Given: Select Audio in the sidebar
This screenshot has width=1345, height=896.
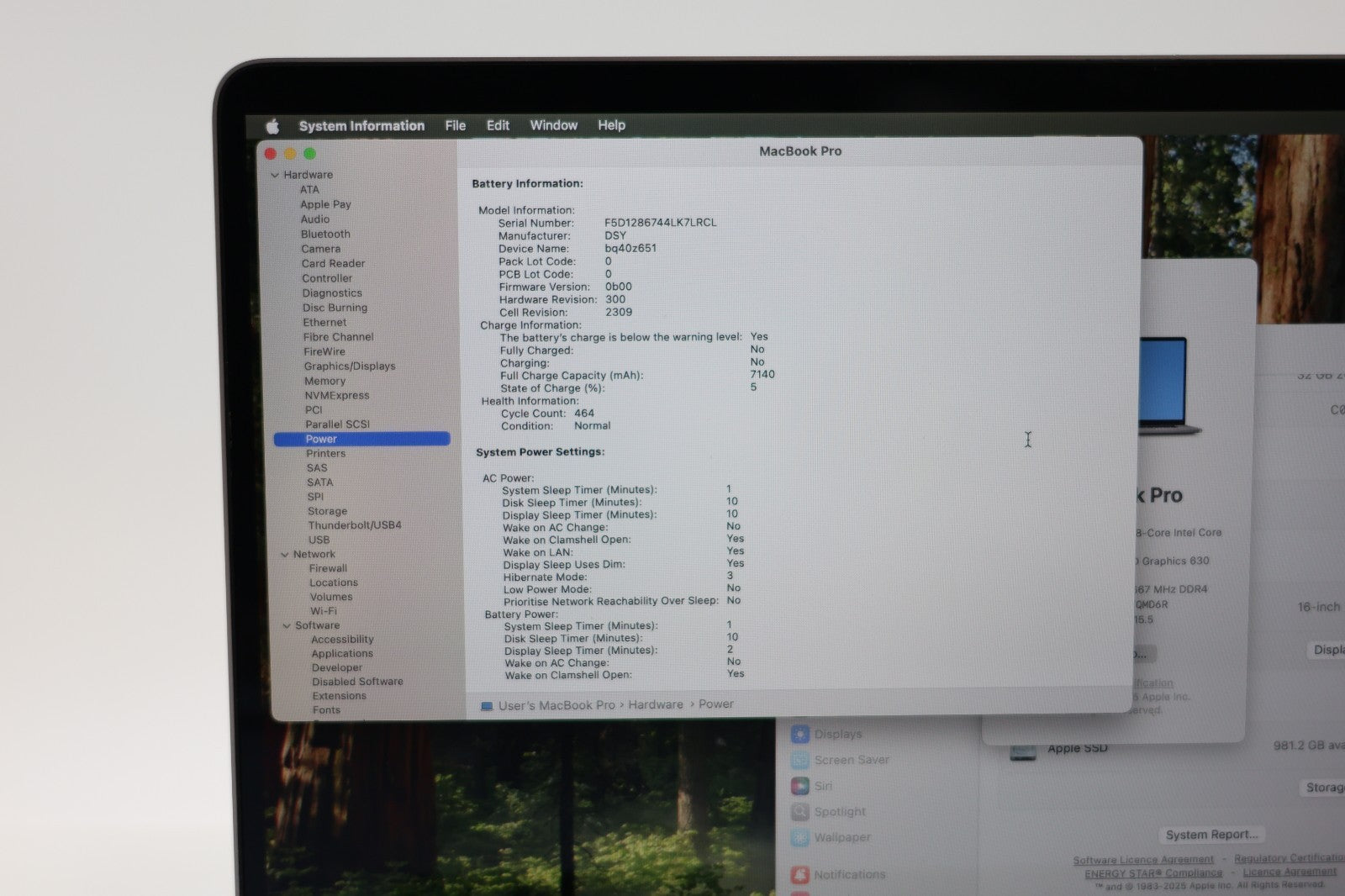Looking at the screenshot, I should 315,219.
